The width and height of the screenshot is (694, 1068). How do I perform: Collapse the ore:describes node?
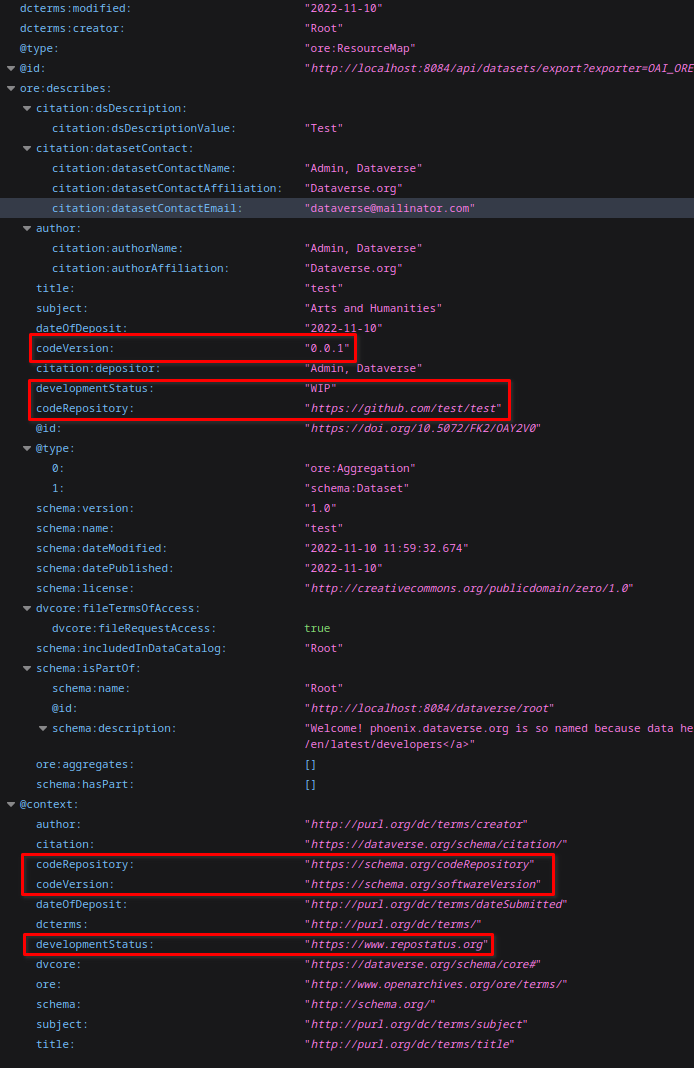point(11,89)
